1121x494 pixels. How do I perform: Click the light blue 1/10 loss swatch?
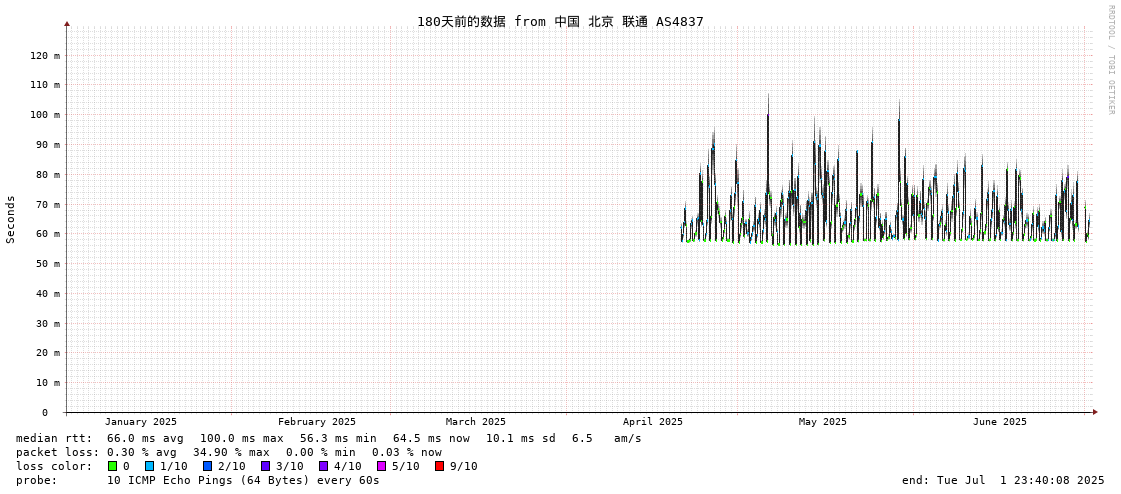pos(149,466)
